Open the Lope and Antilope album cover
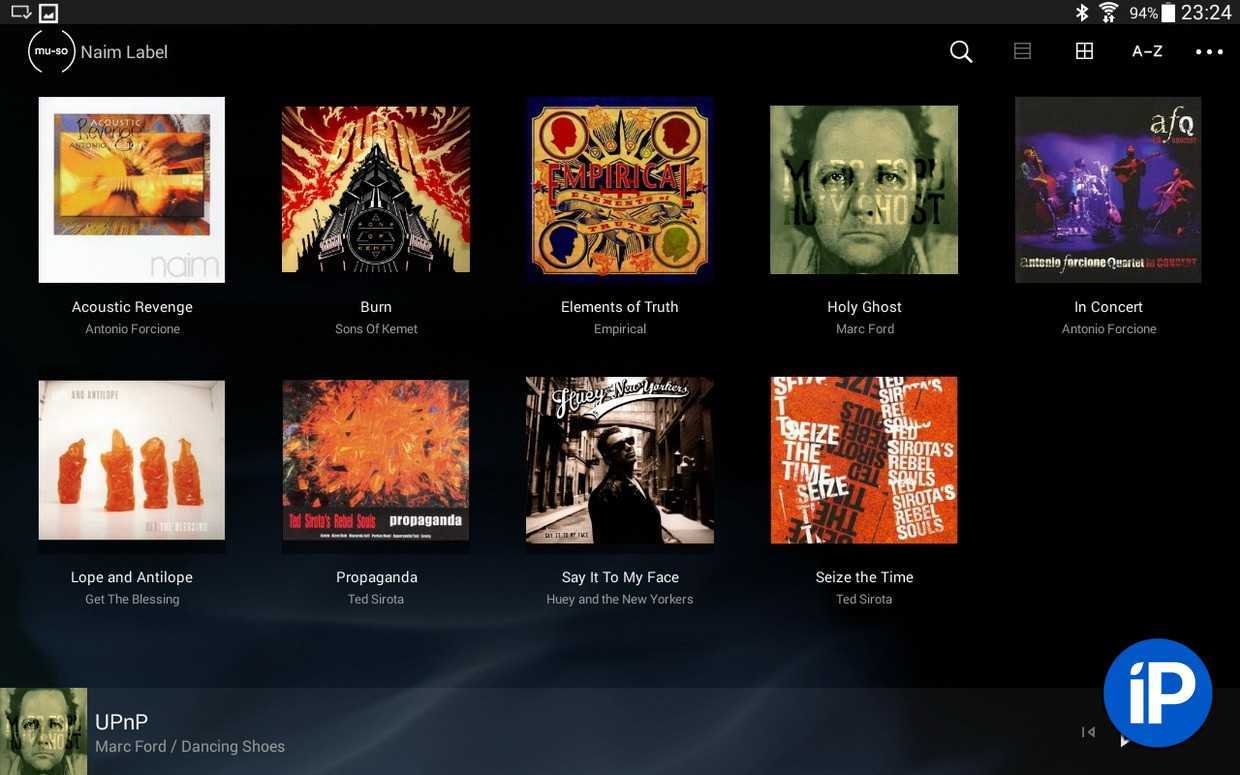The width and height of the screenshot is (1240, 775). (132, 460)
